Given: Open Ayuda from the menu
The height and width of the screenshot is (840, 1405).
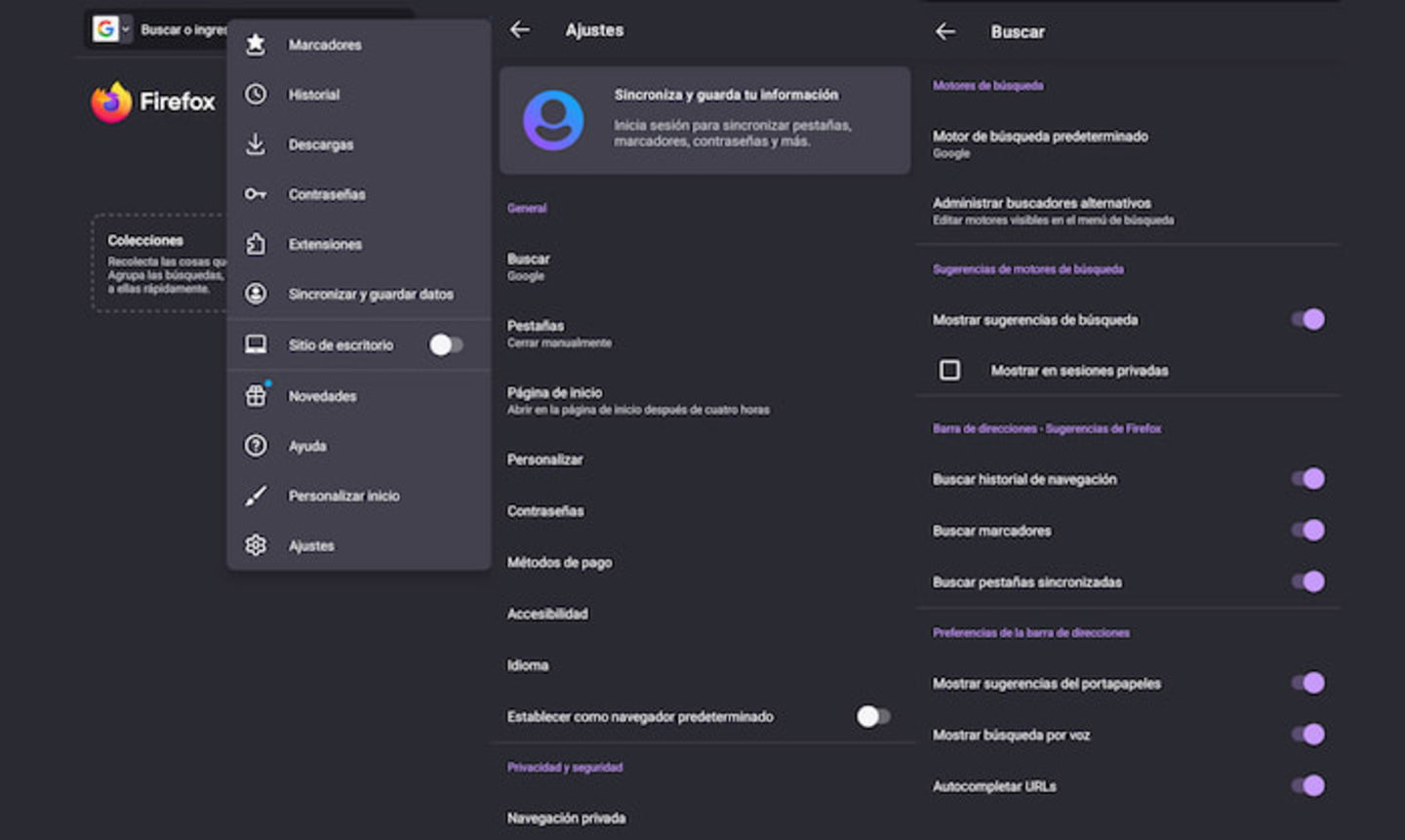Looking at the screenshot, I should (358, 446).
